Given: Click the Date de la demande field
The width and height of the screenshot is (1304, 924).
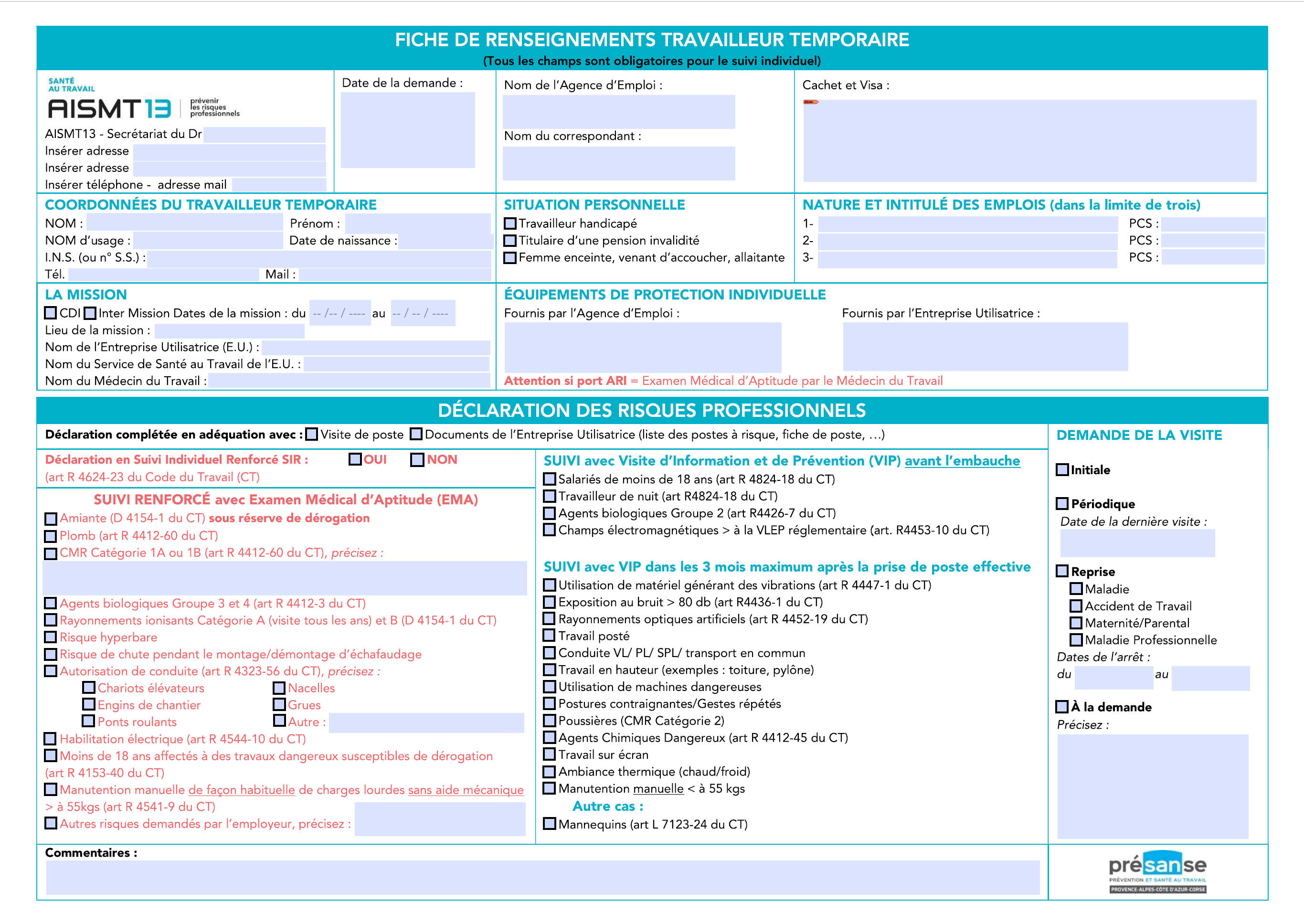Looking at the screenshot, I should pos(407,130).
